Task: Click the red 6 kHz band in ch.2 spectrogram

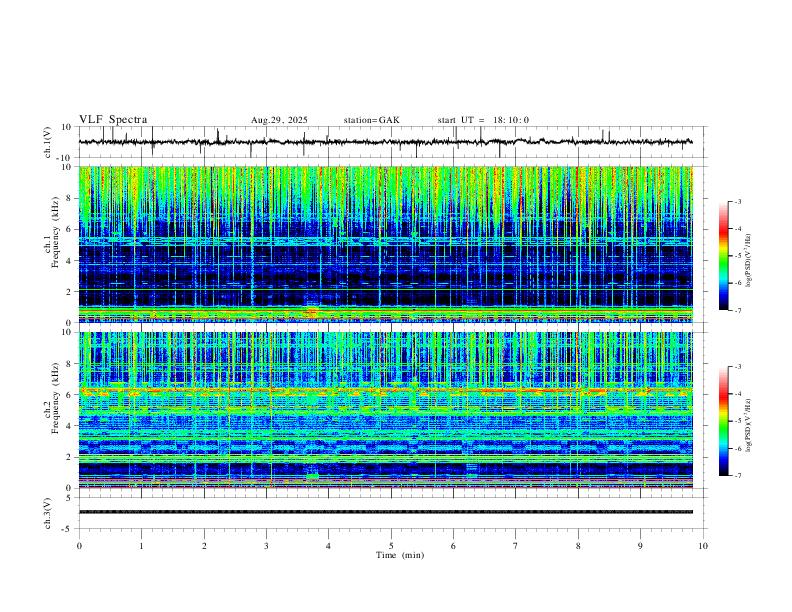Action: (x=386, y=390)
